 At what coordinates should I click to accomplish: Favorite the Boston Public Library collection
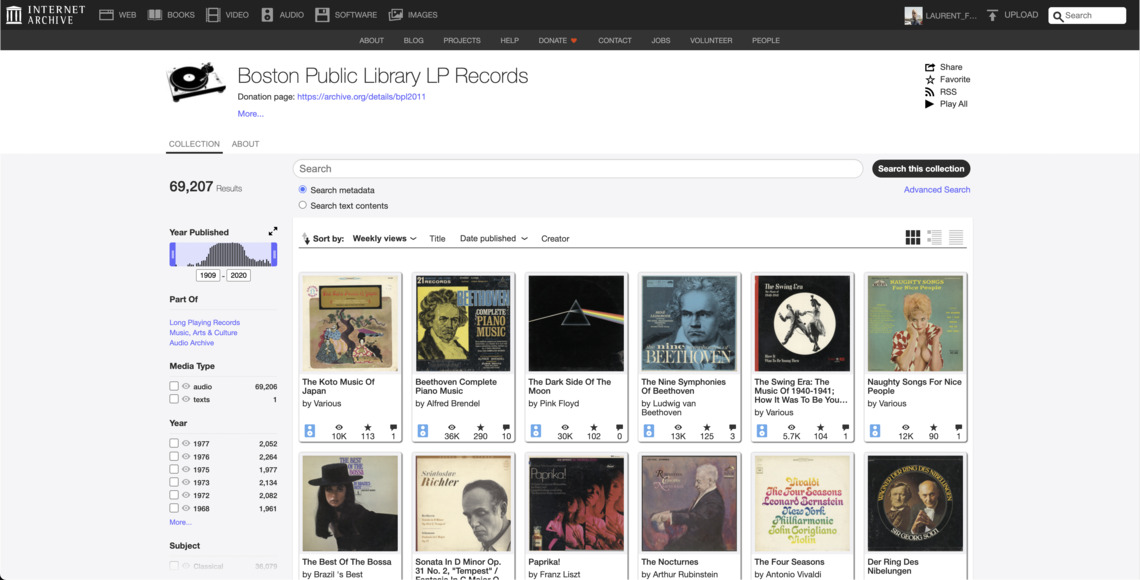(945, 79)
